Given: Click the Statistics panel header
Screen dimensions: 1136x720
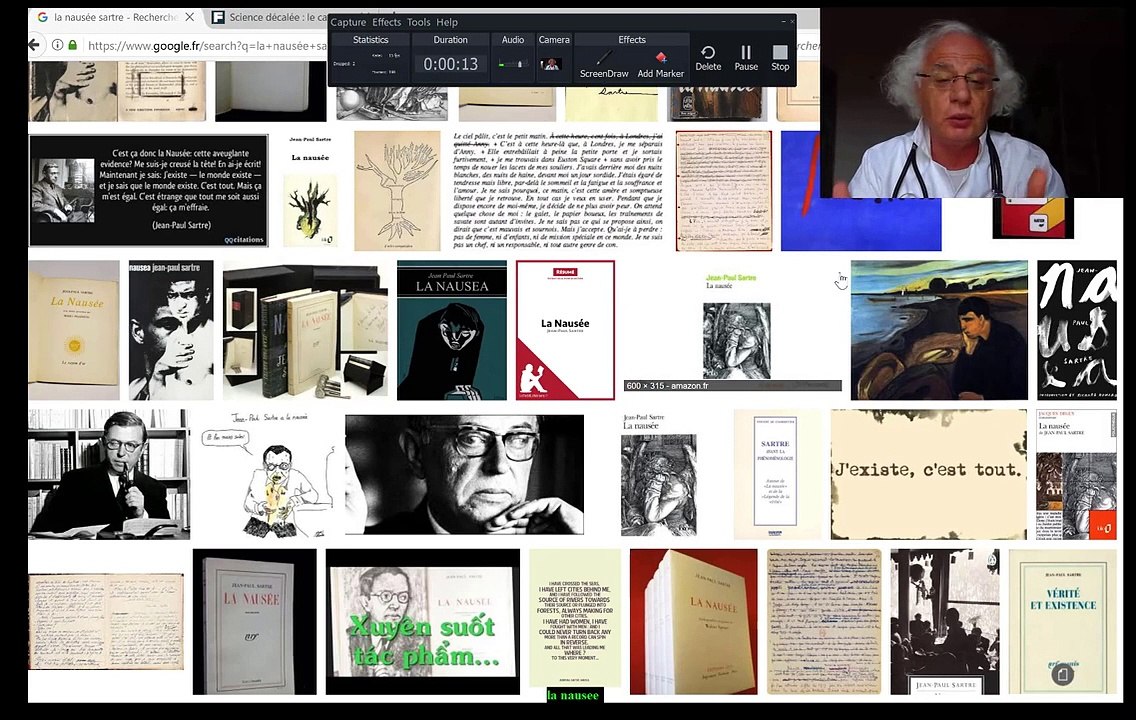Looking at the screenshot, I should coord(370,40).
